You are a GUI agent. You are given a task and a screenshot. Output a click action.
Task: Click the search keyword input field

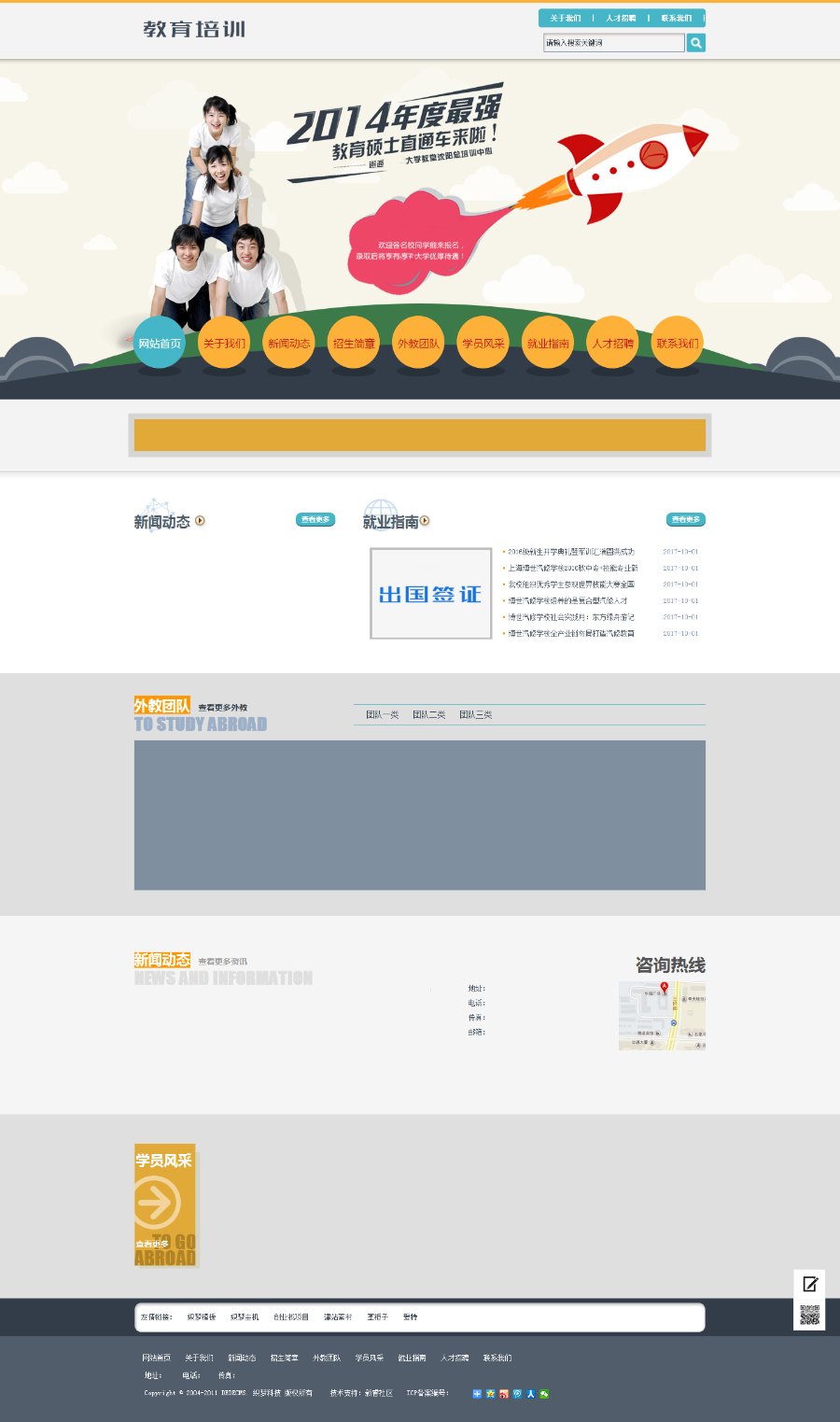pyautogui.click(x=614, y=43)
